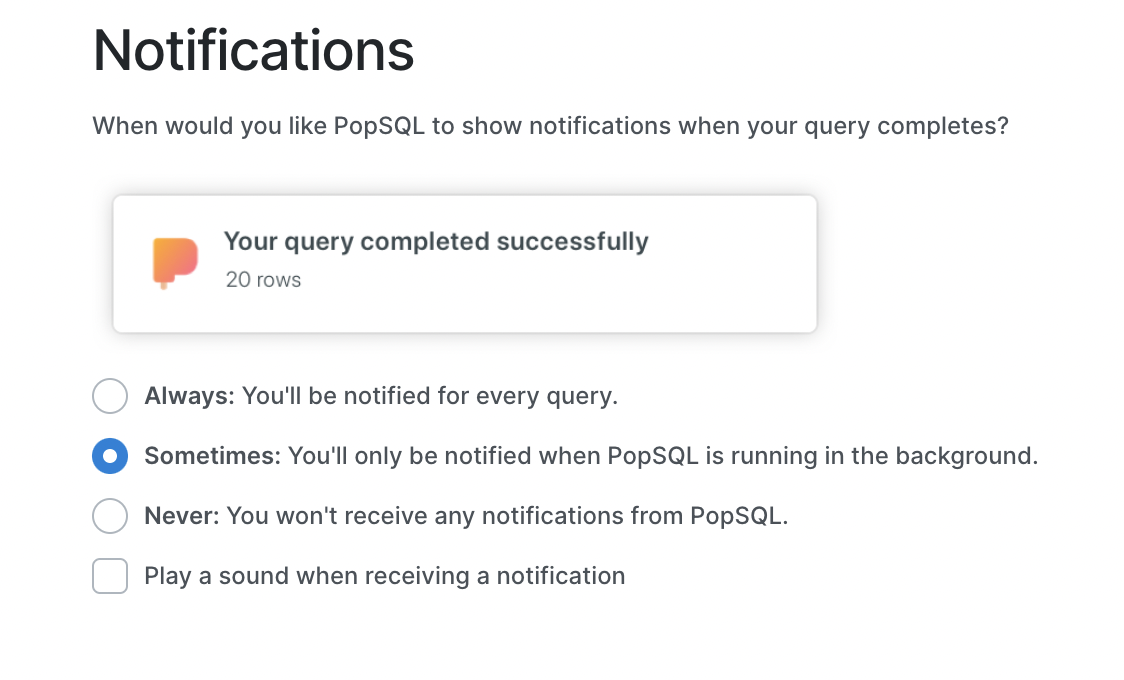This screenshot has width=1124, height=680.
Task: Select the Sometimes radio button
Action: pyautogui.click(x=110, y=456)
